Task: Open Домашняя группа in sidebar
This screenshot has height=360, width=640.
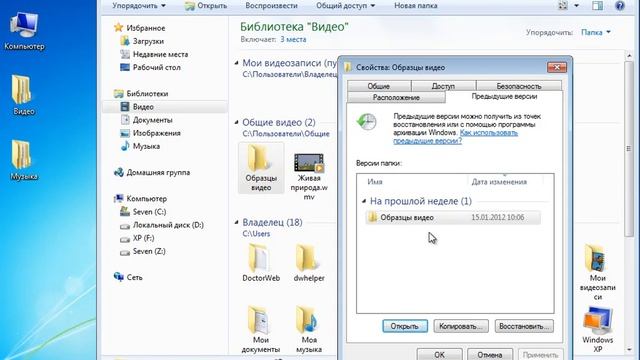Action: tap(158, 172)
